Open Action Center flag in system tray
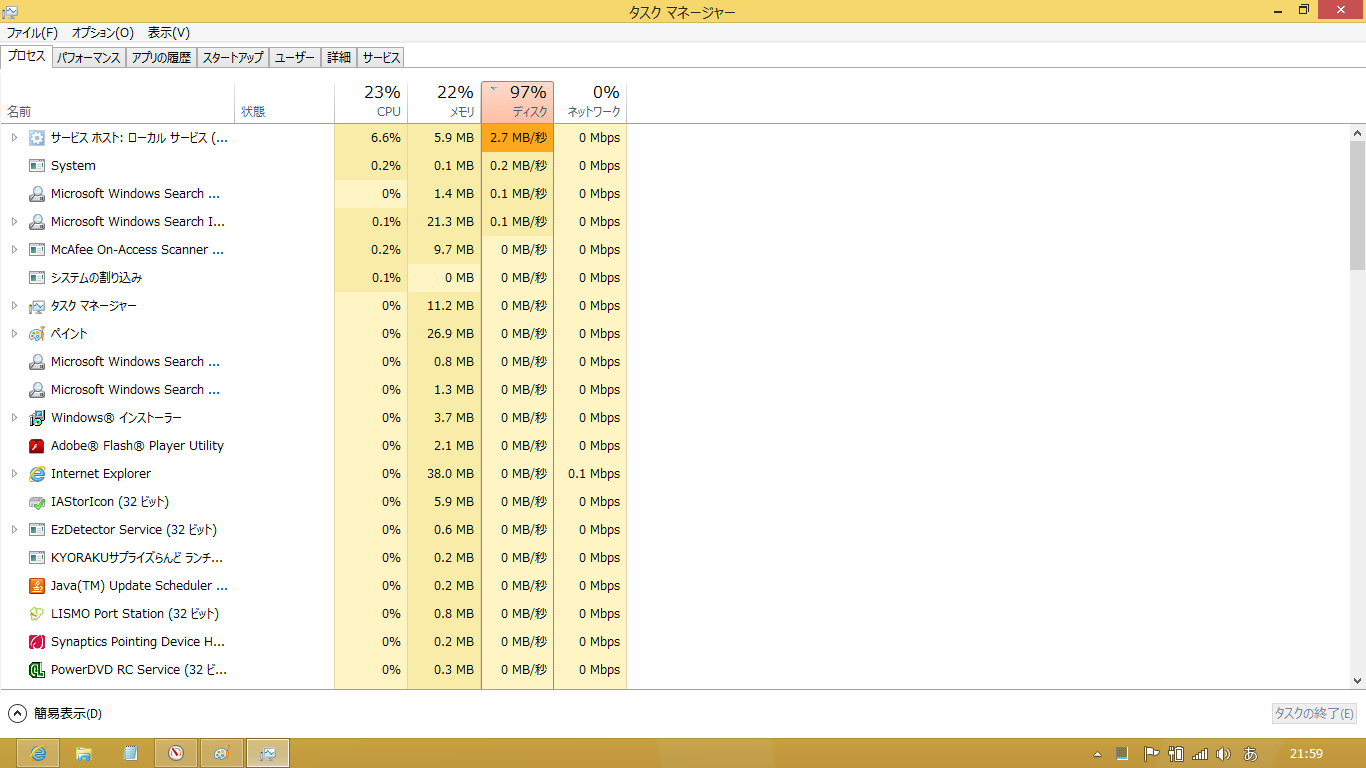 (x=1151, y=754)
